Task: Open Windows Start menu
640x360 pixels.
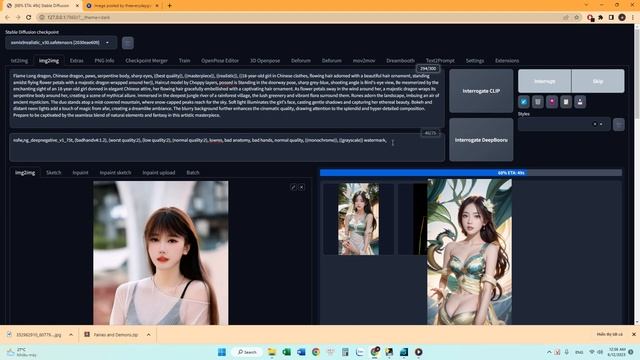Action: (x=222, y=352)
